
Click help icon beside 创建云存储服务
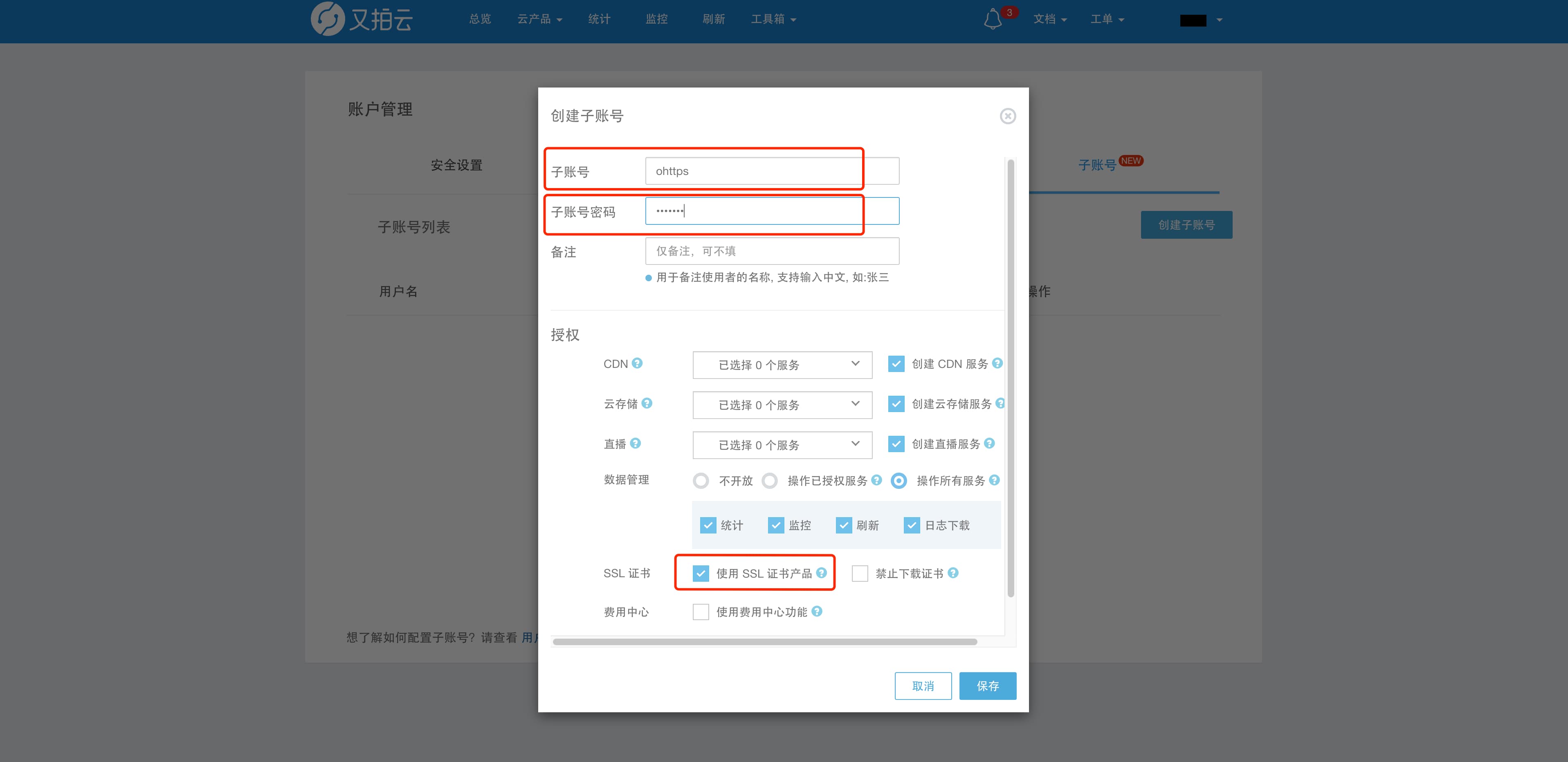tap(1000, 403)
